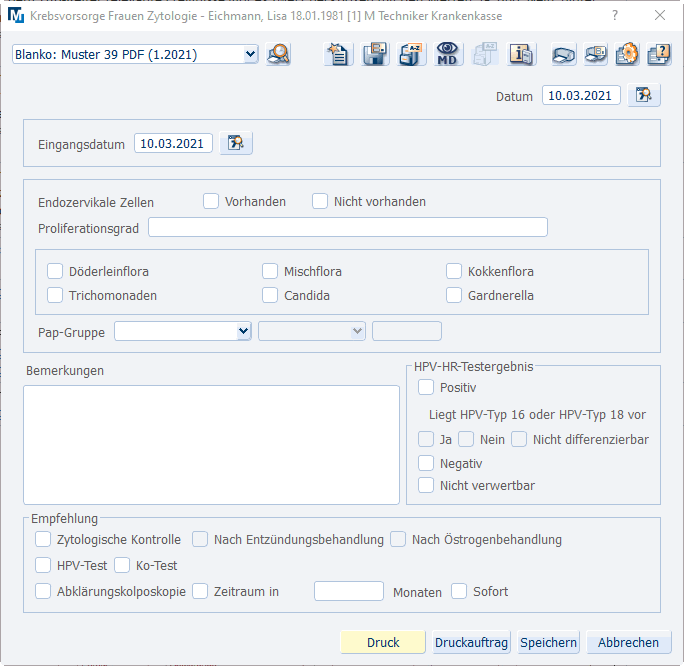684x666 pixels.
Task: Open the info document icon
Action: 521,55
